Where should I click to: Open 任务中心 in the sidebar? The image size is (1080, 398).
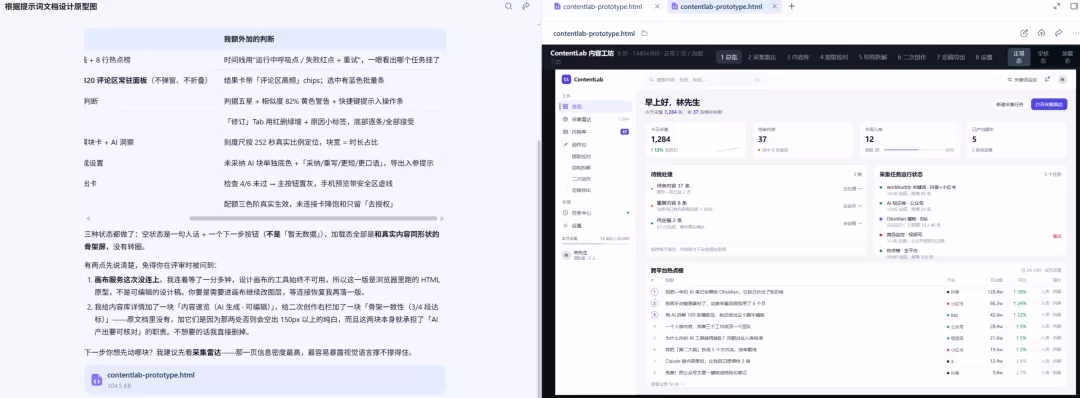pyautogui.click(x=595, y=213)
